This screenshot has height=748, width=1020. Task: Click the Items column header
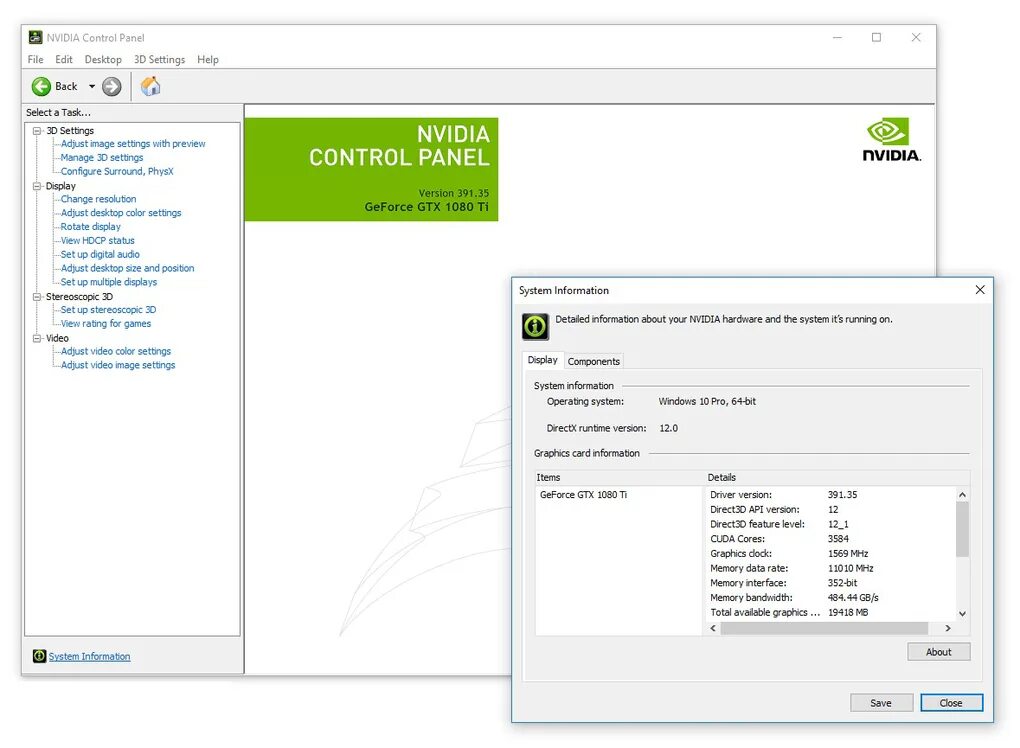[x=619, y=477]
